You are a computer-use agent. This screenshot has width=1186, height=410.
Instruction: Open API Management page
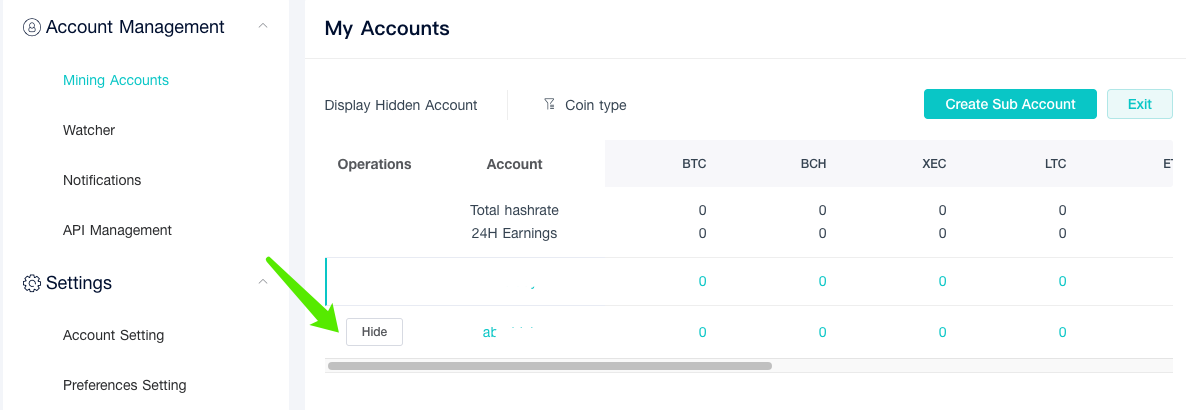(x=117, y=230)
